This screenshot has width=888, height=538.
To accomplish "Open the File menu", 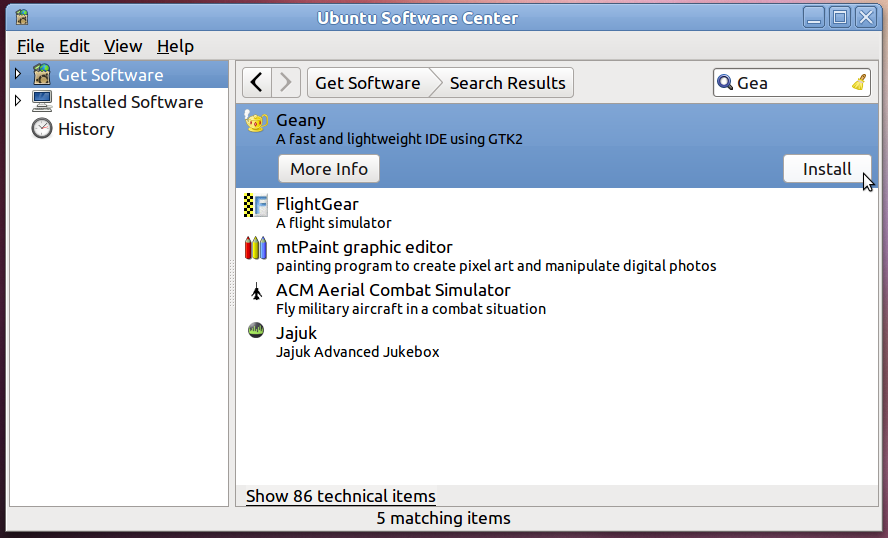I will [30, 46].
